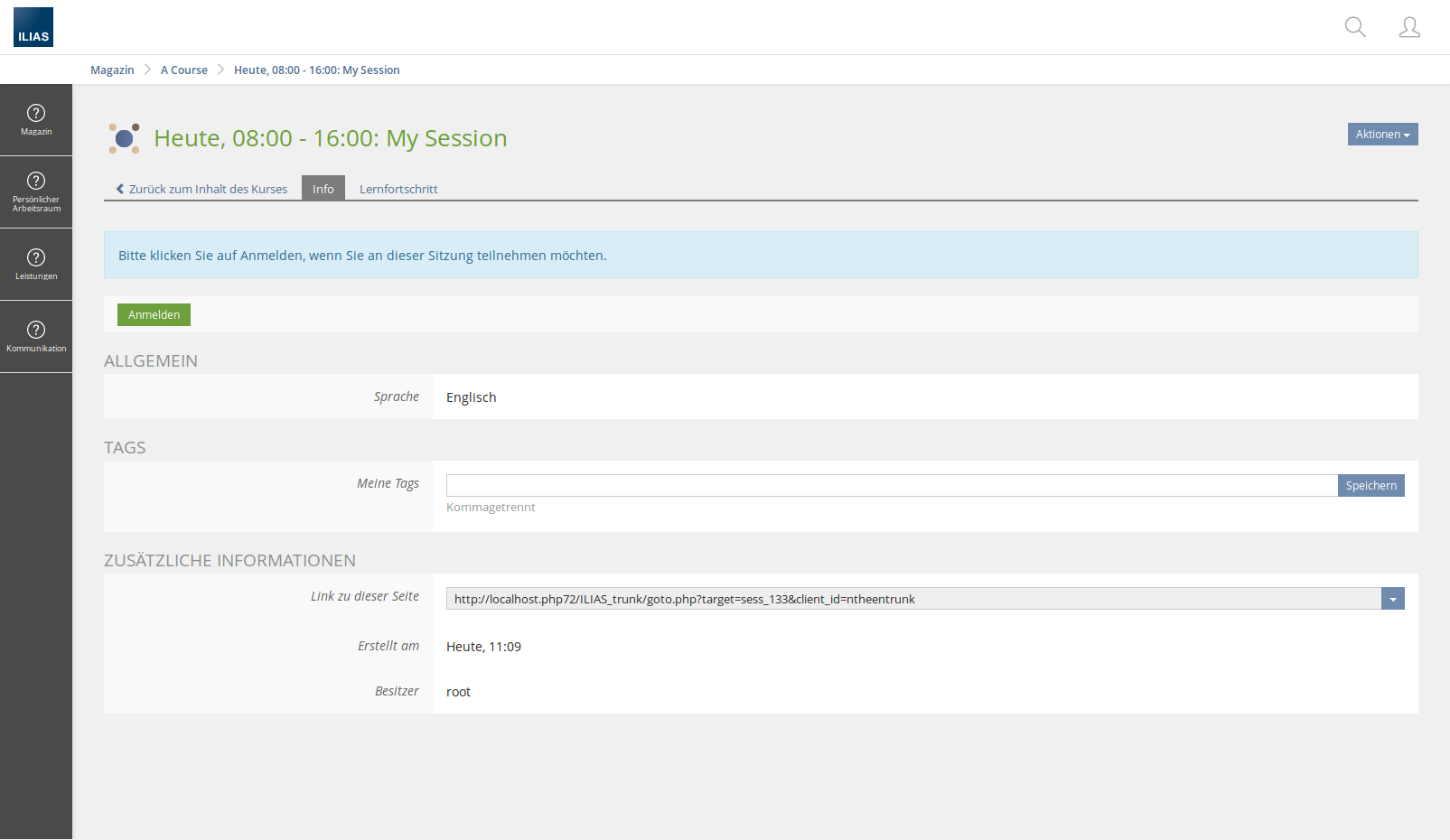
Task: Open A Course breadcrumb link
Action: coord(184,70)
